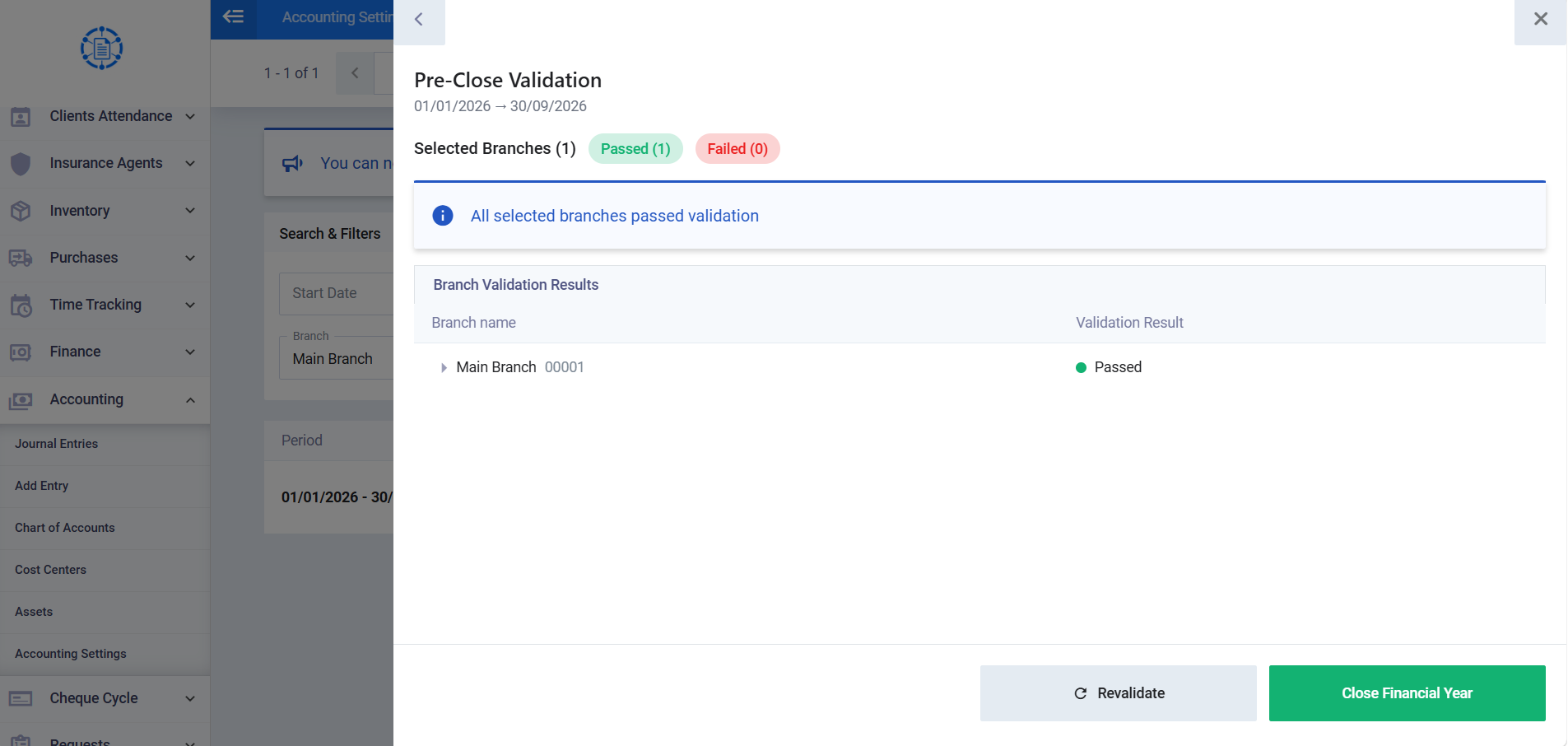The width and height of the screenshot is (1568, 746).
Task: Click the Time Tracking calendar icon
Action: 21,305
